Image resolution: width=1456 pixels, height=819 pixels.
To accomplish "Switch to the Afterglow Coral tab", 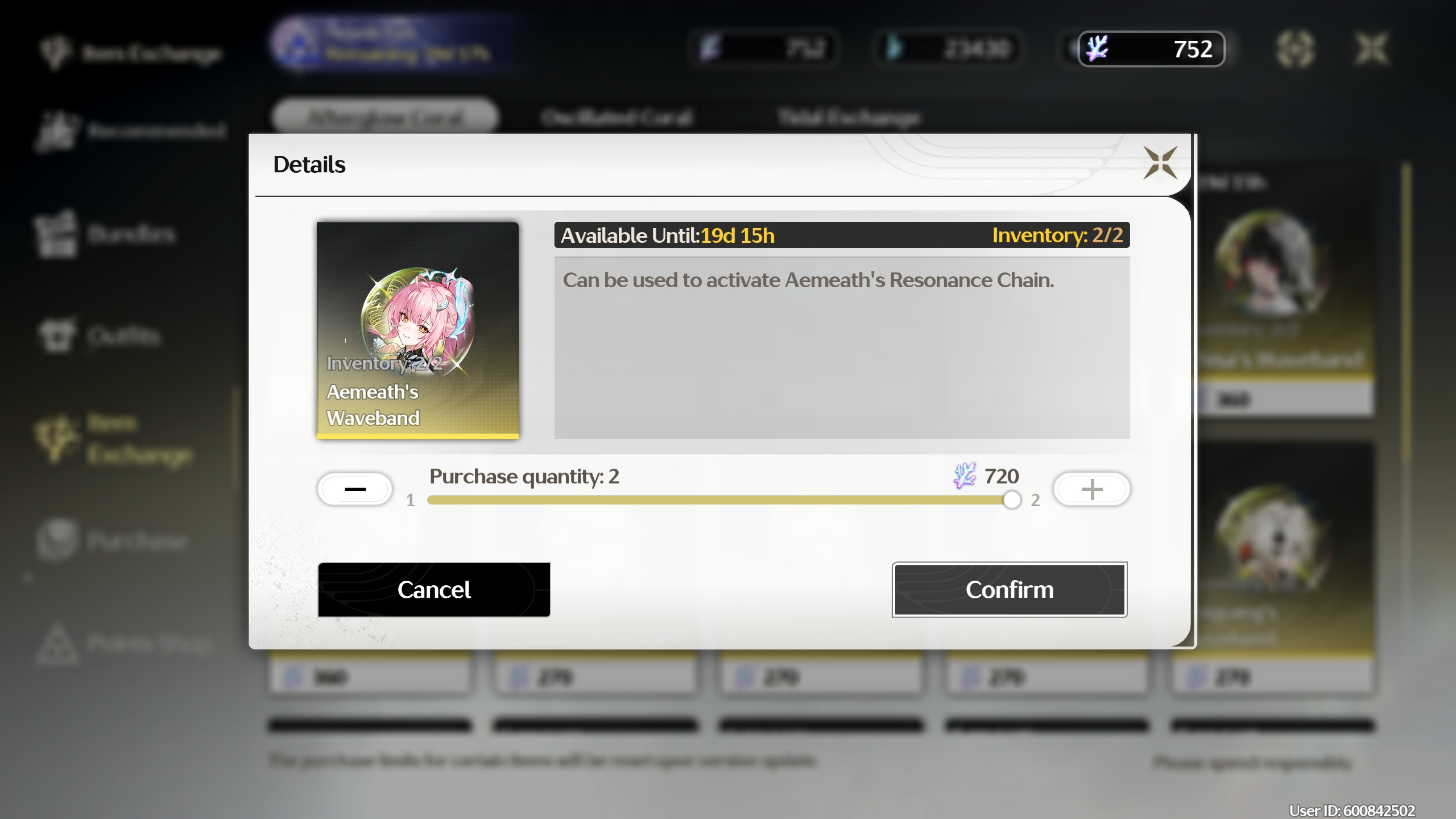I will coord(386,118).
